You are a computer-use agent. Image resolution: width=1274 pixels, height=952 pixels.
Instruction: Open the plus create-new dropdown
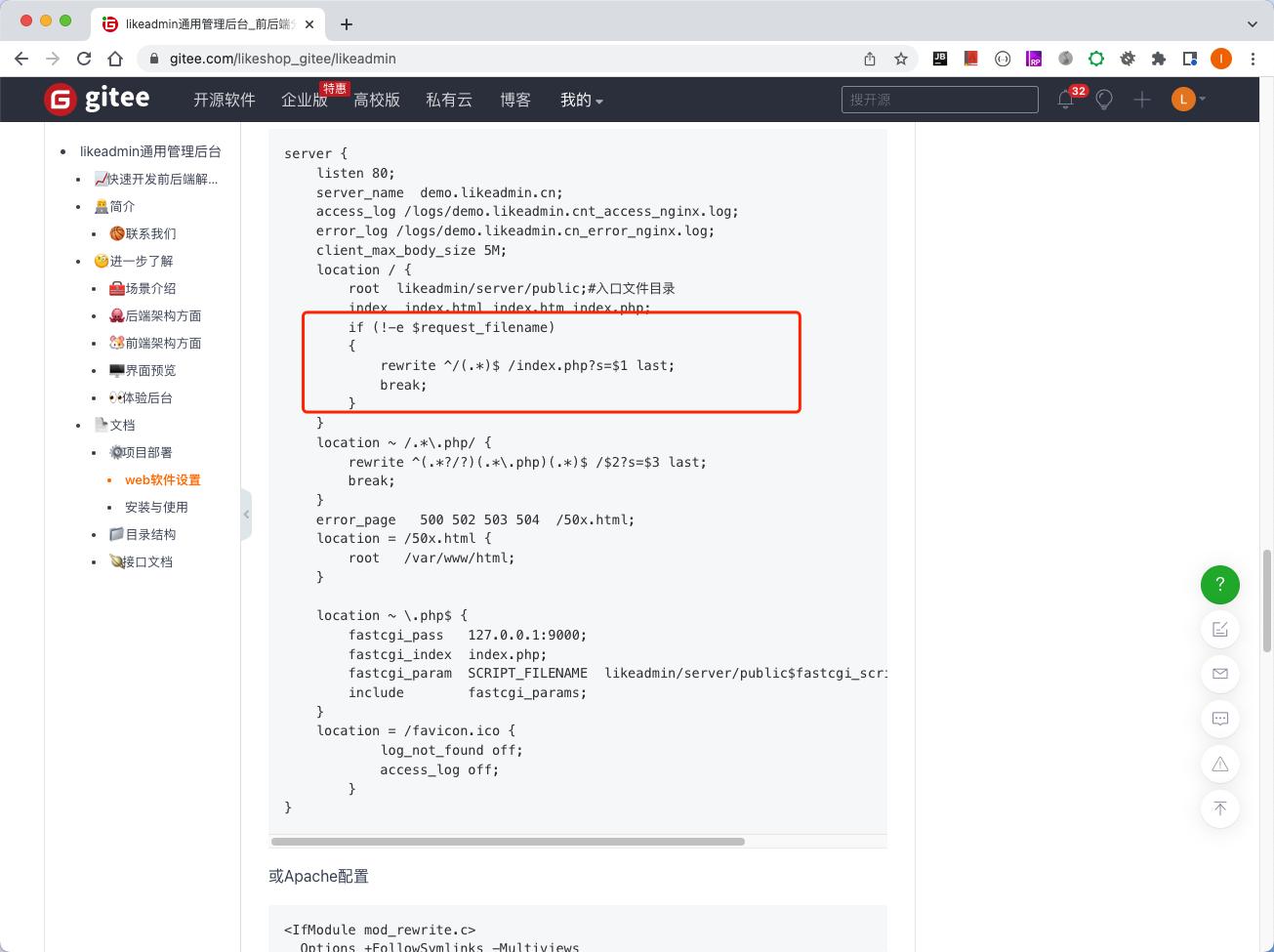pos(1142,100)
